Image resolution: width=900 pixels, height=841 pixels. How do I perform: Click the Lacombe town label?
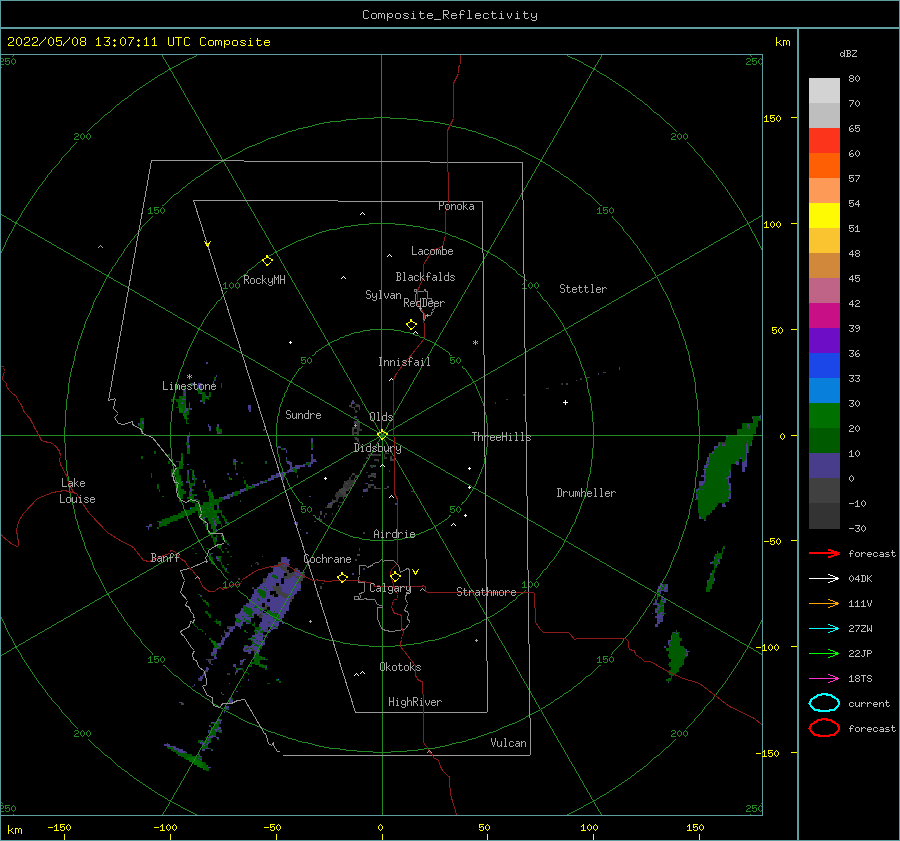(x=432, y=251)
